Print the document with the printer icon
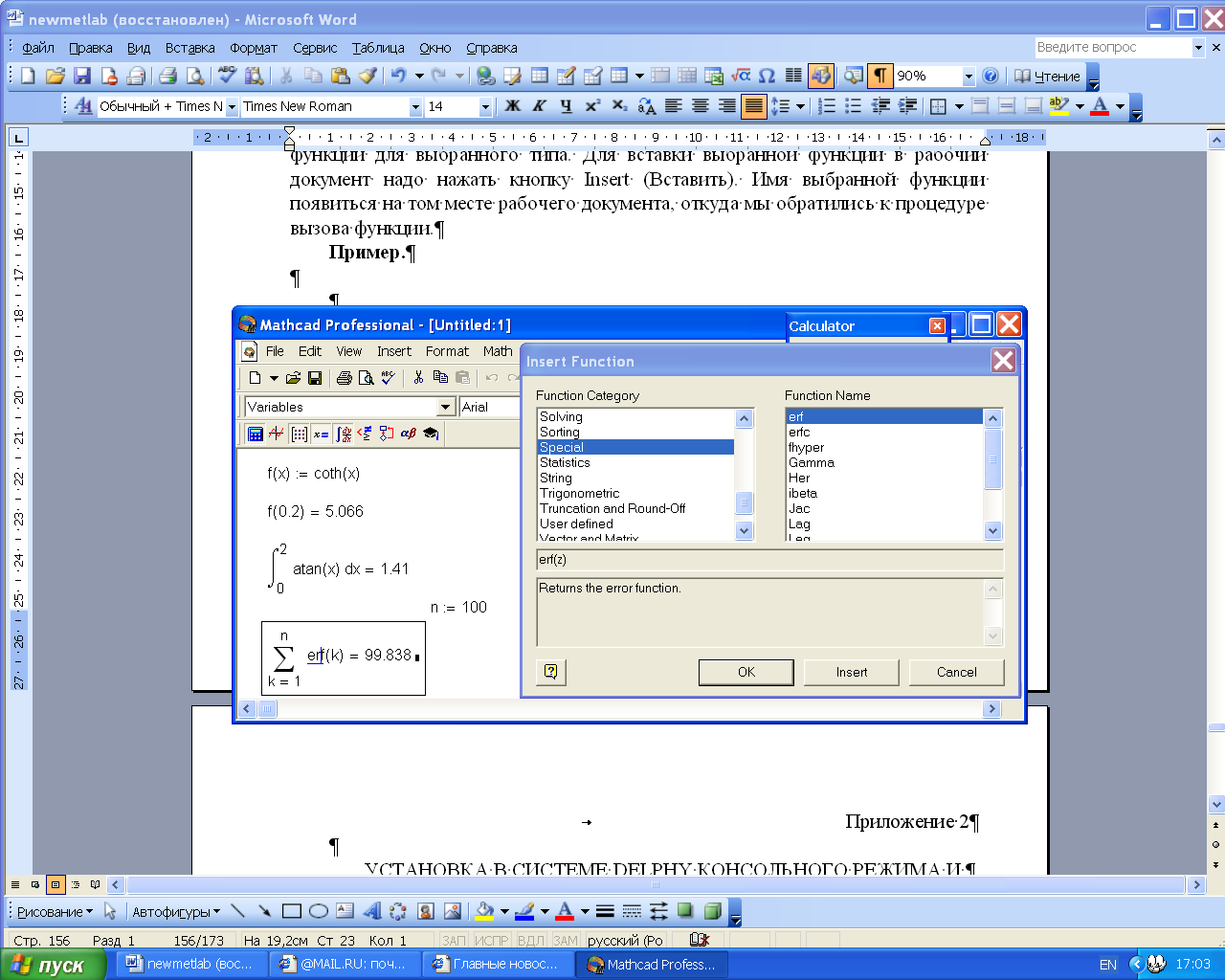 coord(168,76)
